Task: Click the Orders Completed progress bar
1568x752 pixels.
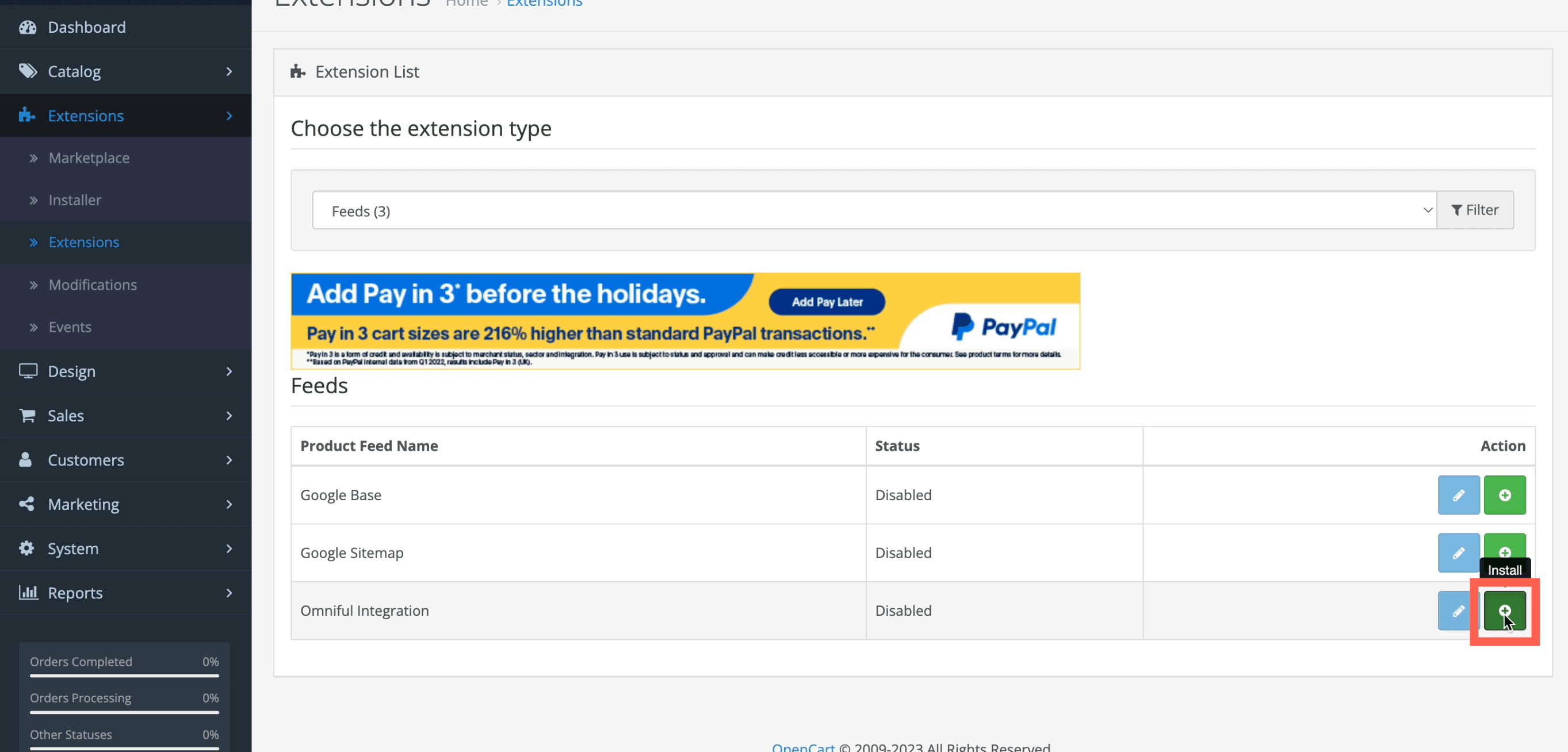Action: pos(124,676)
